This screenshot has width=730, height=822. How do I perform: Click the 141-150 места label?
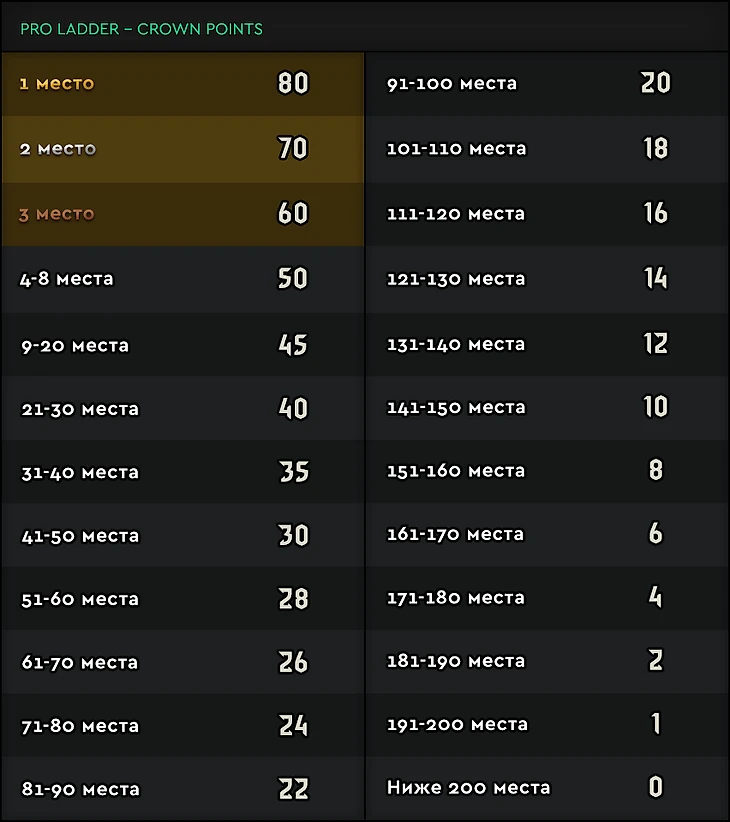pos(456,407)
